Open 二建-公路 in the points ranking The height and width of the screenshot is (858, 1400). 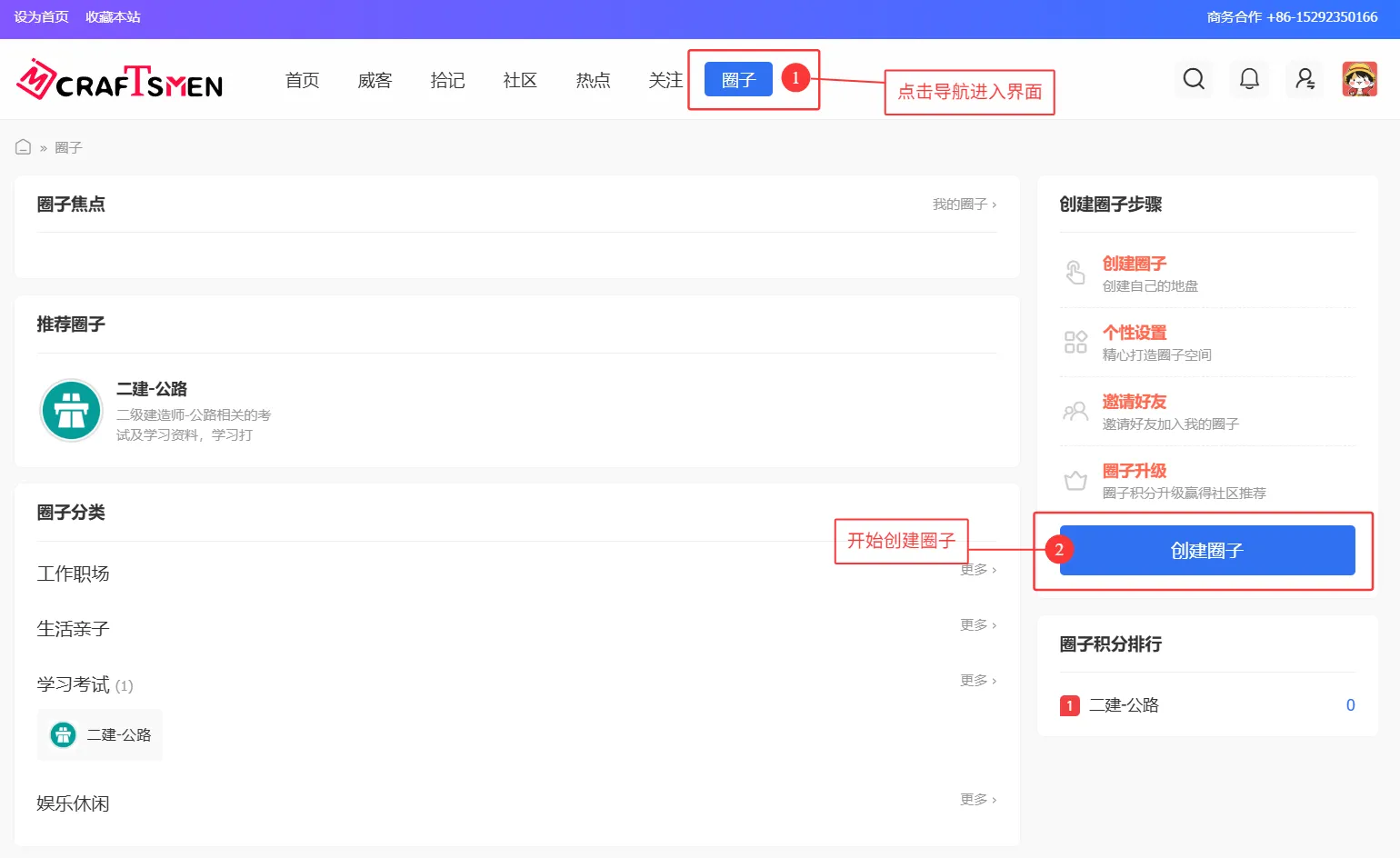1124,705
